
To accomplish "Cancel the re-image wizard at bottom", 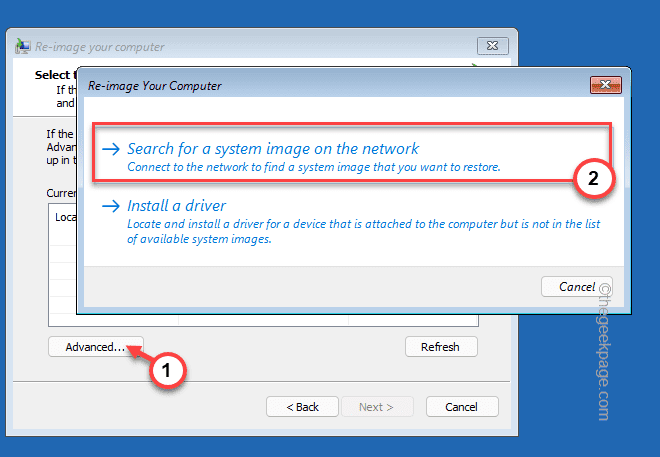I will tap(462, 407).
